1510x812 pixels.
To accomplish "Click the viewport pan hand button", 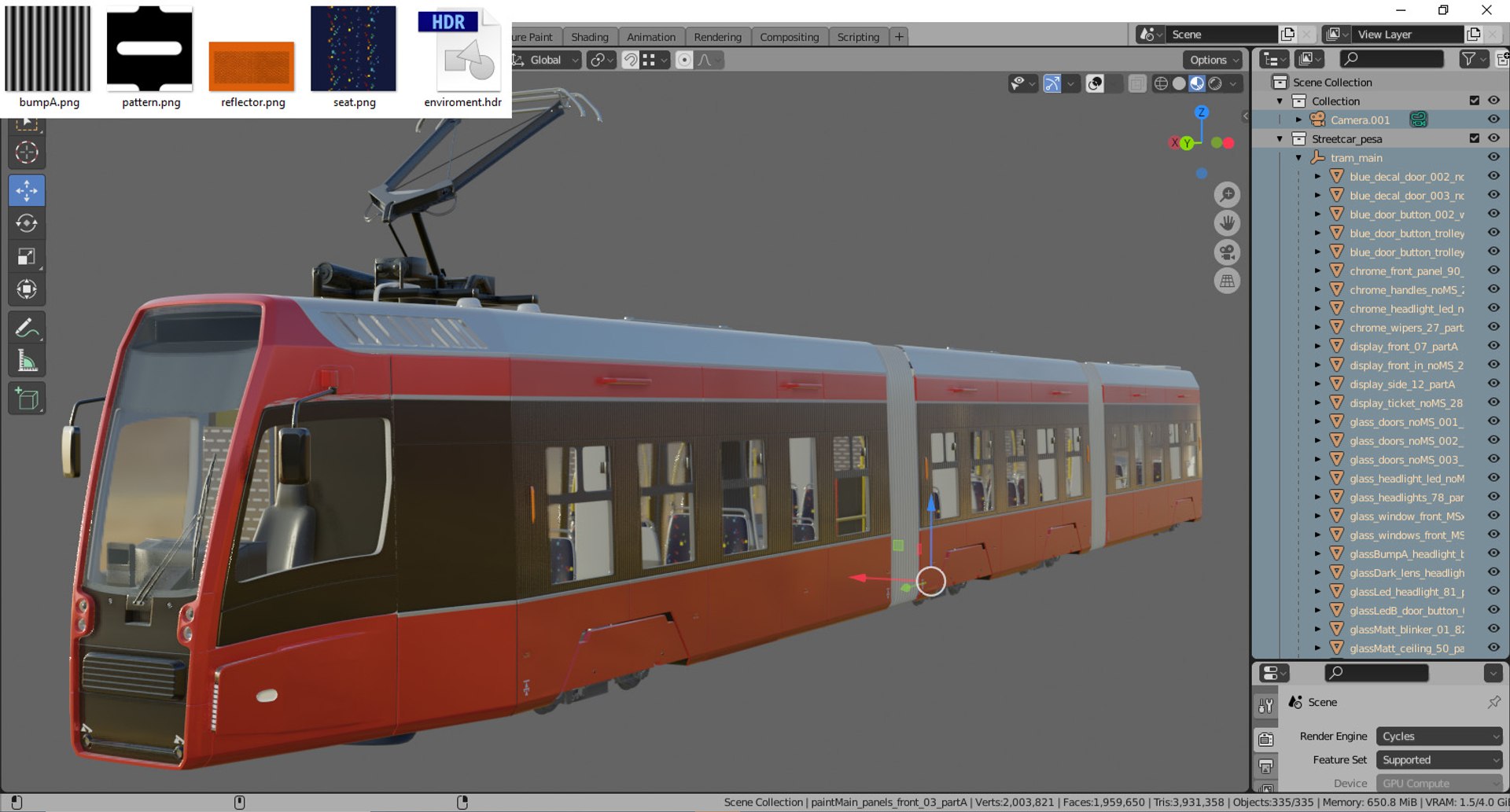I will [1227, 223].
